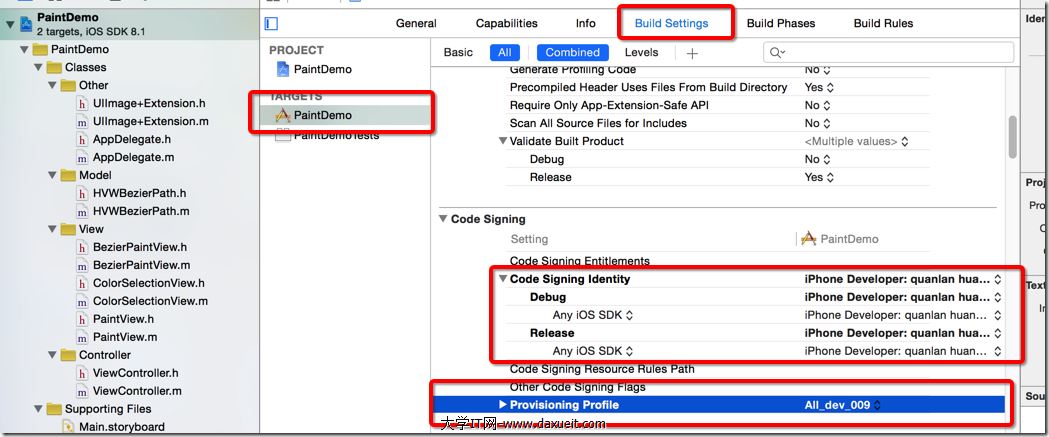This screenshot has height=437, width=1049.
Task: Select the Combined view button
Action: pyautogui.click(x=572, y=53)
